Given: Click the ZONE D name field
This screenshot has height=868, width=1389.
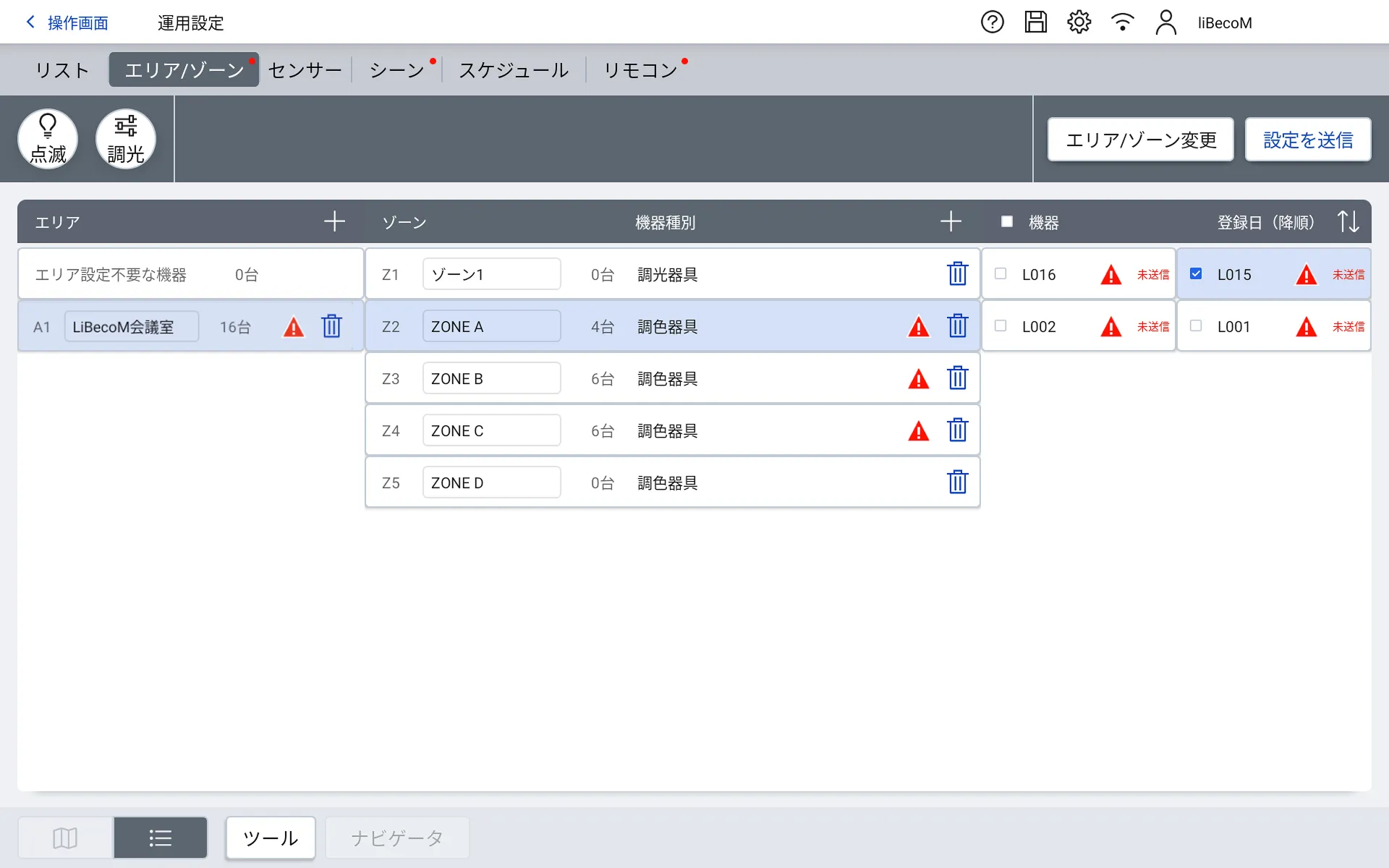Looking at the screenshot, I should coord(491,482).
